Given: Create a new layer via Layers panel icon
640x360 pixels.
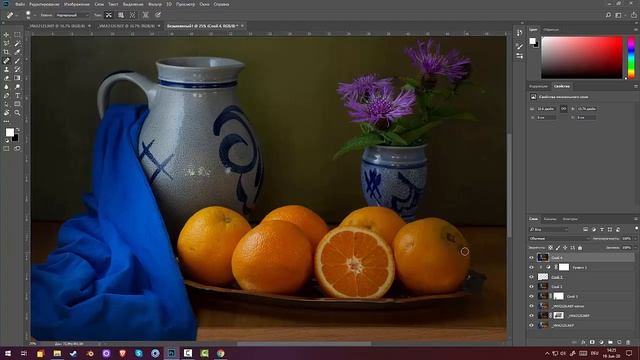Looking at the screenshot, I should (619, 342).
